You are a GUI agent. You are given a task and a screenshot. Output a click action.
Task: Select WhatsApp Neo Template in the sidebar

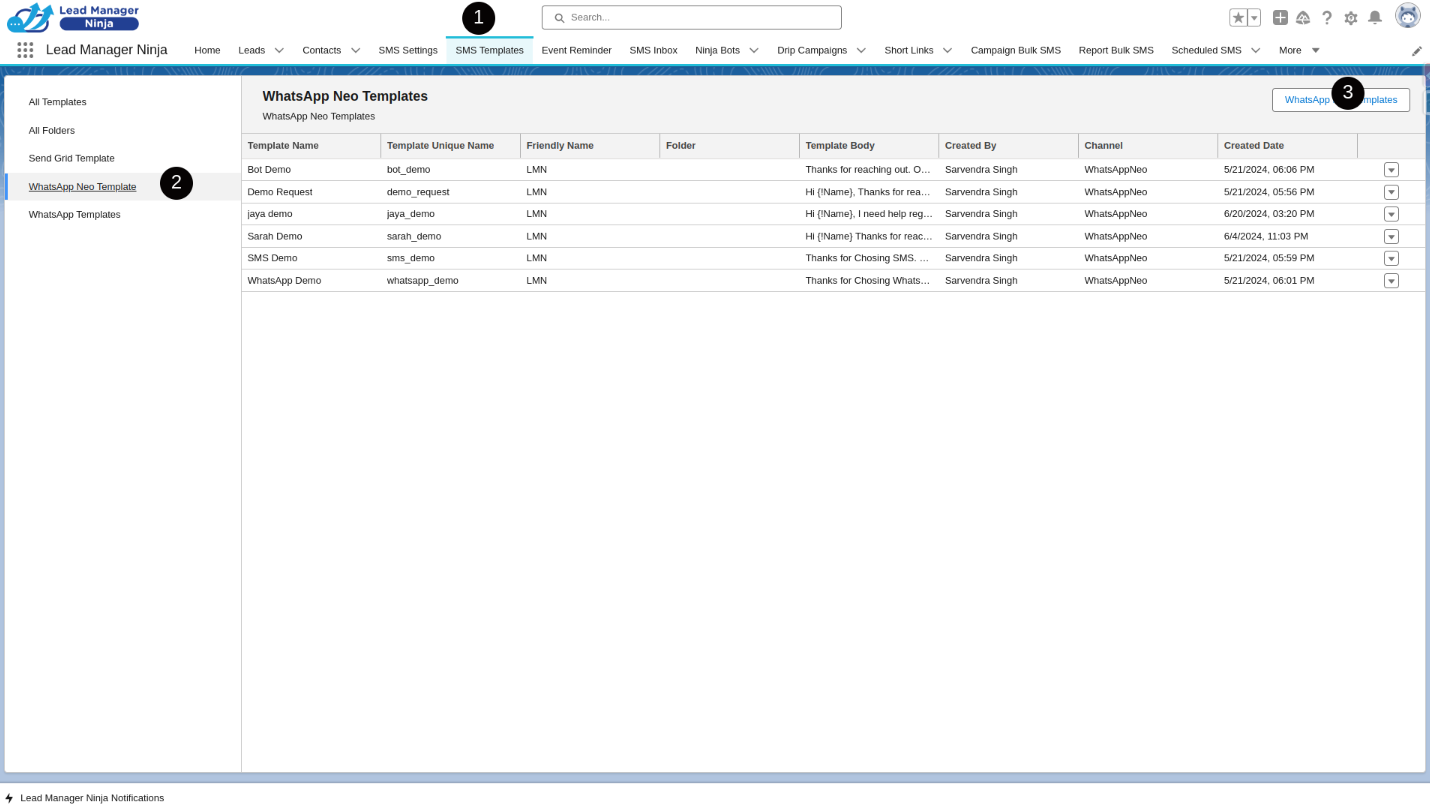tap(83, 187)
